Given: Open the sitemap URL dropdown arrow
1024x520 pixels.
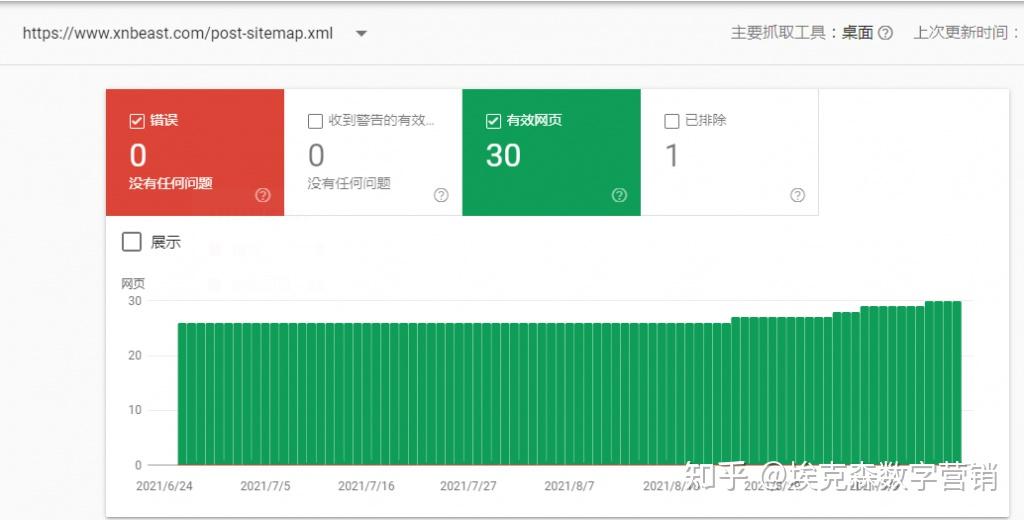Looking at the screenshot, I should (360, 33).
